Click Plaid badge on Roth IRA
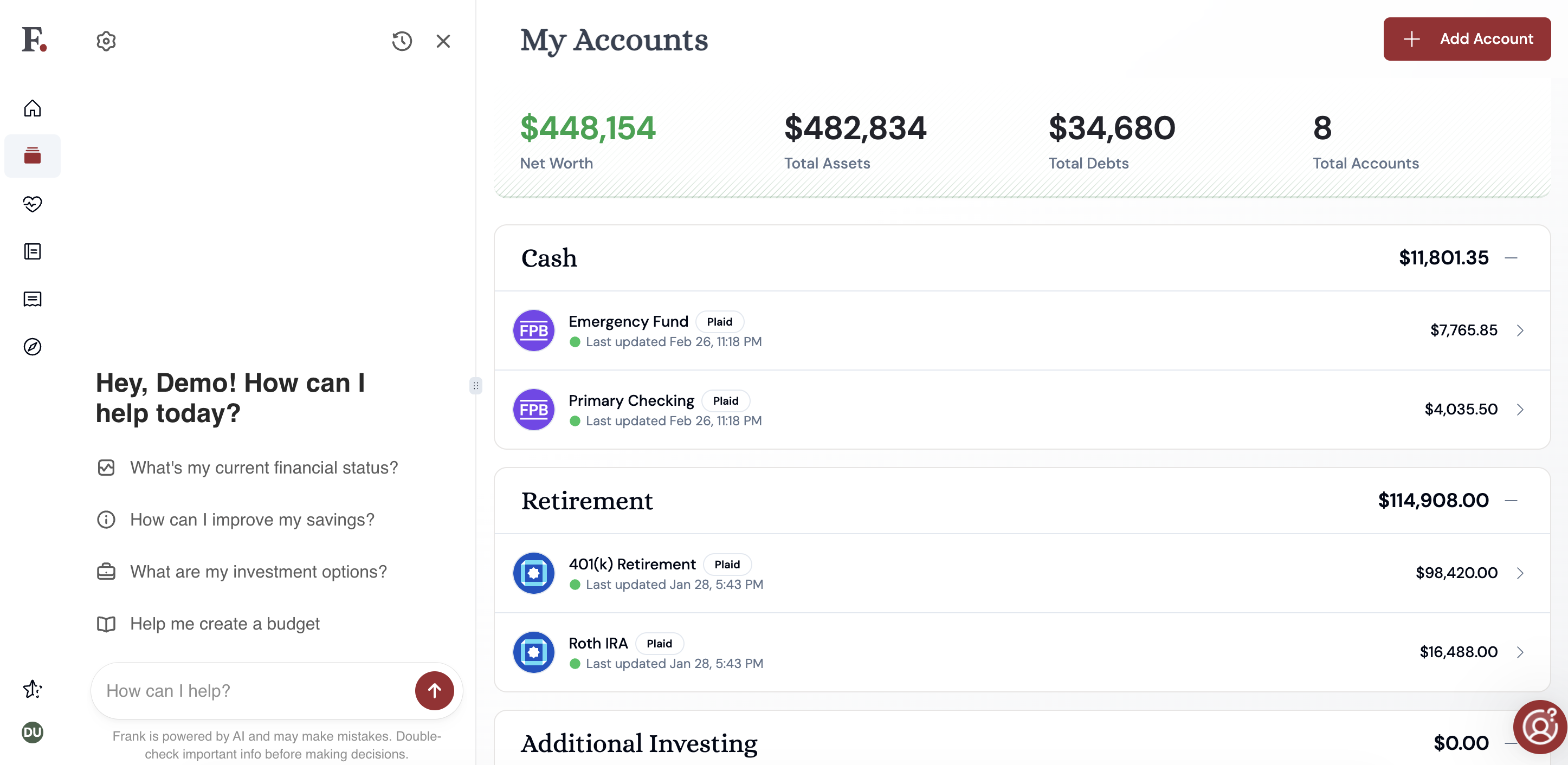The height and width of the screenshot is (765, 1568). (x=659, y=643)
